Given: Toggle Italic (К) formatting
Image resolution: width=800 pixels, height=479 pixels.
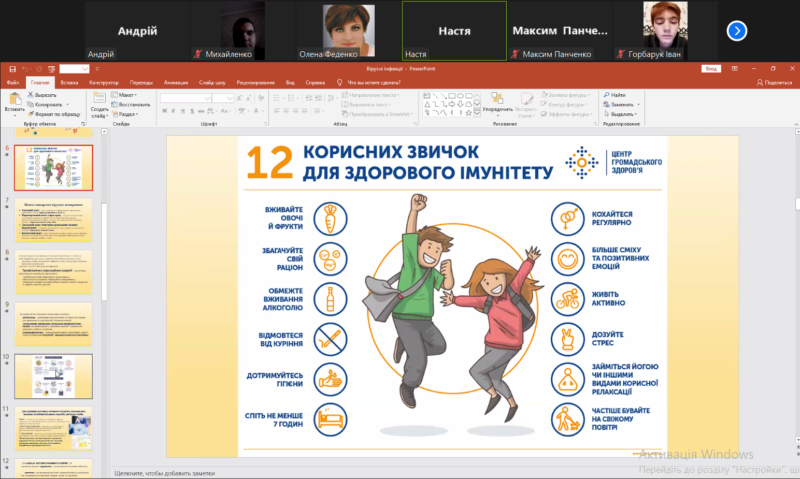Looking at the screenshot, I should [173, 111].
